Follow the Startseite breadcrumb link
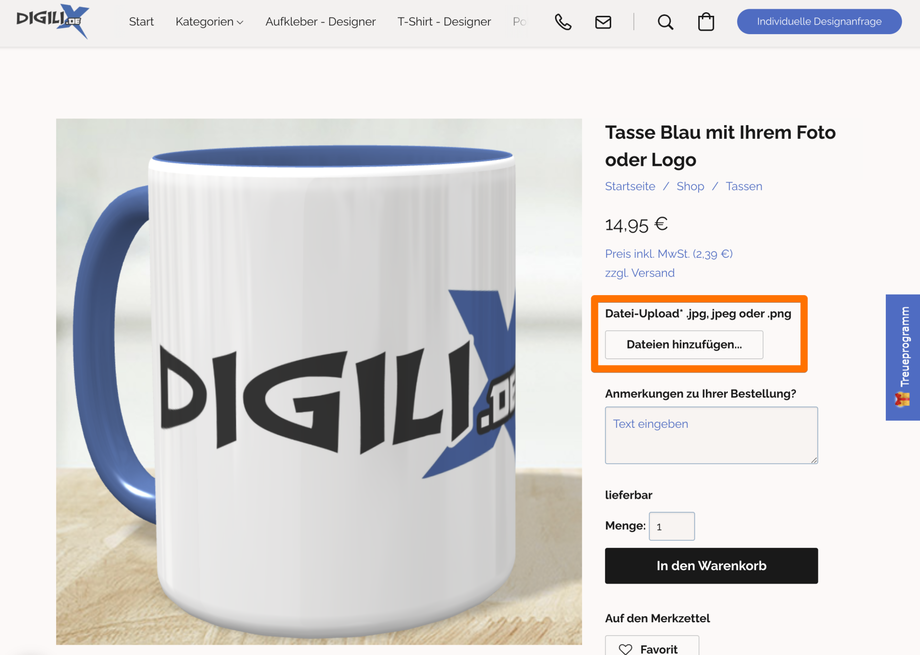920x655 pixels. pyautogui.click(x=630, y=186)
